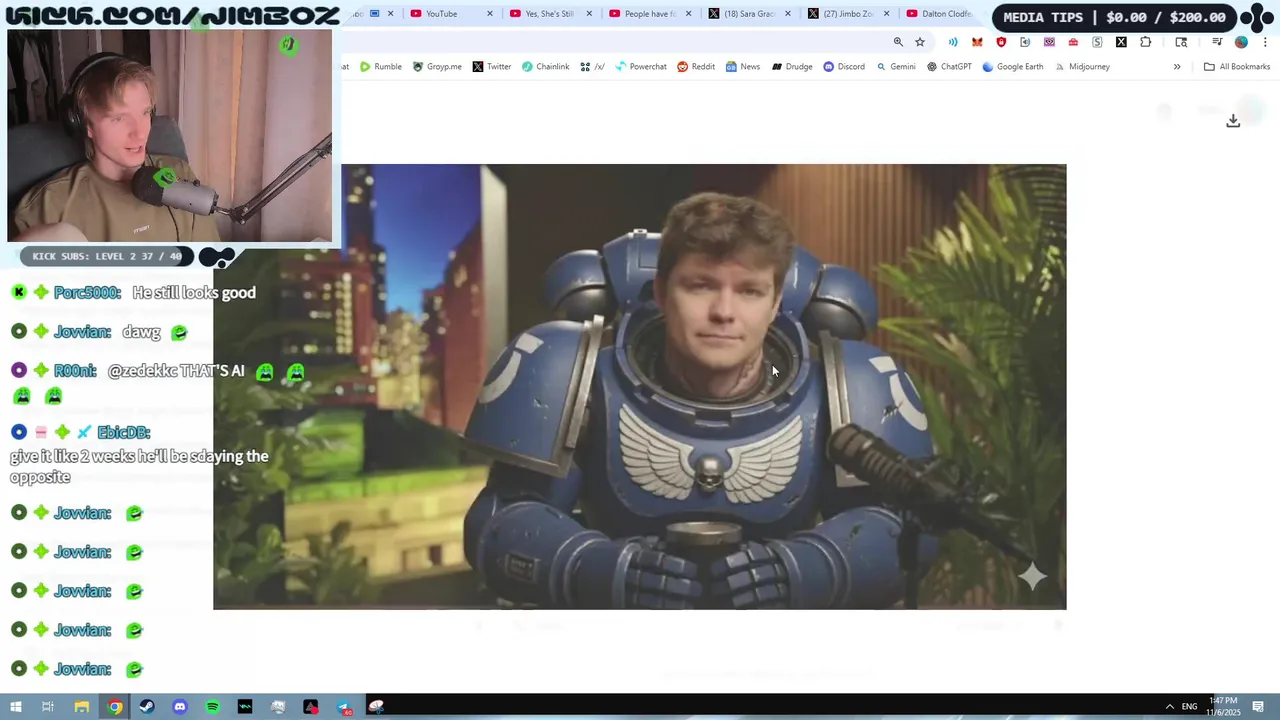Image resolution: width=1280 pixels, height=720 pixels.
Task: Click username EbicDB in chat
Action: pos(123,432)
